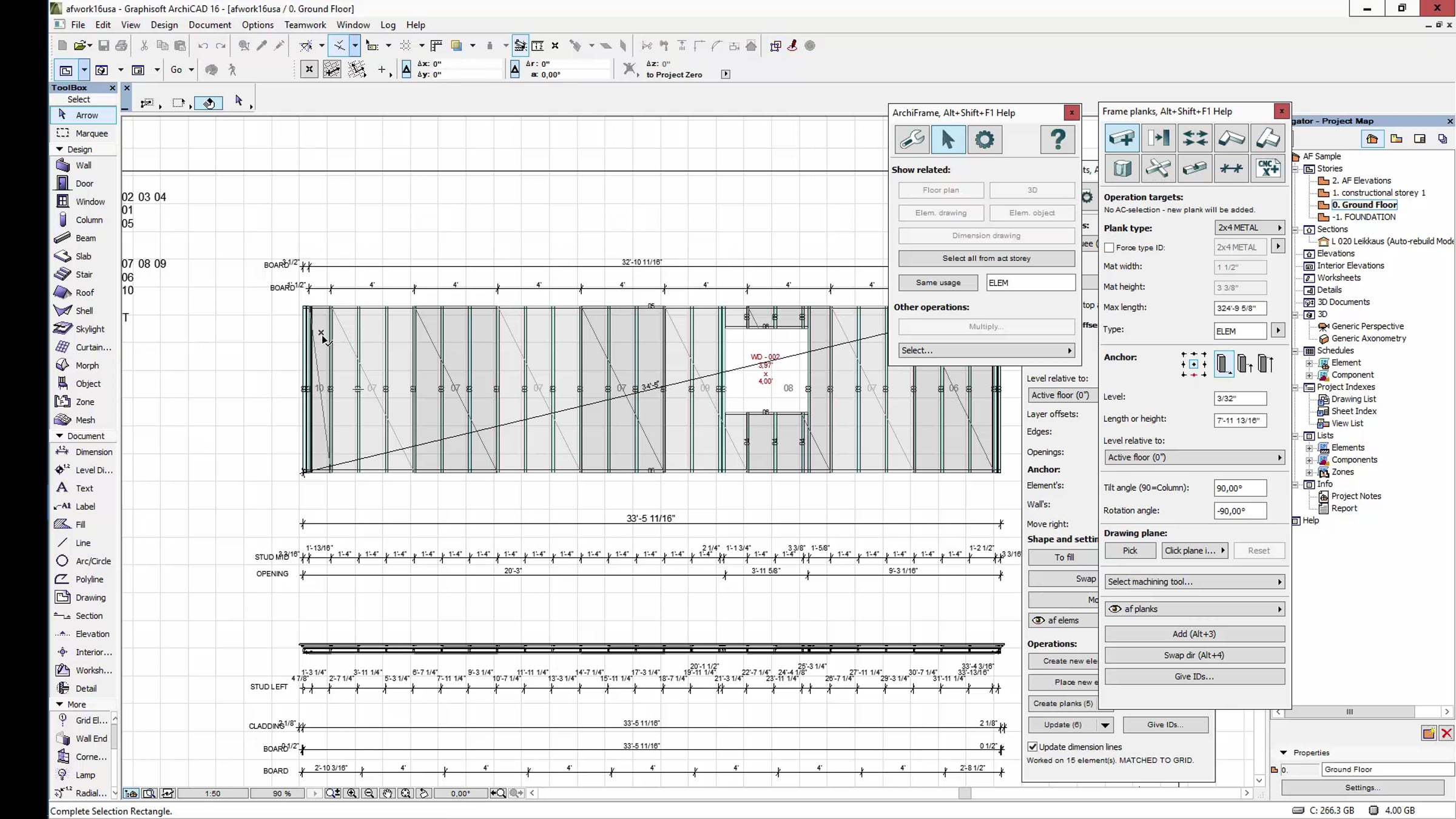Collapse the Design section in ToolBox

59,149
